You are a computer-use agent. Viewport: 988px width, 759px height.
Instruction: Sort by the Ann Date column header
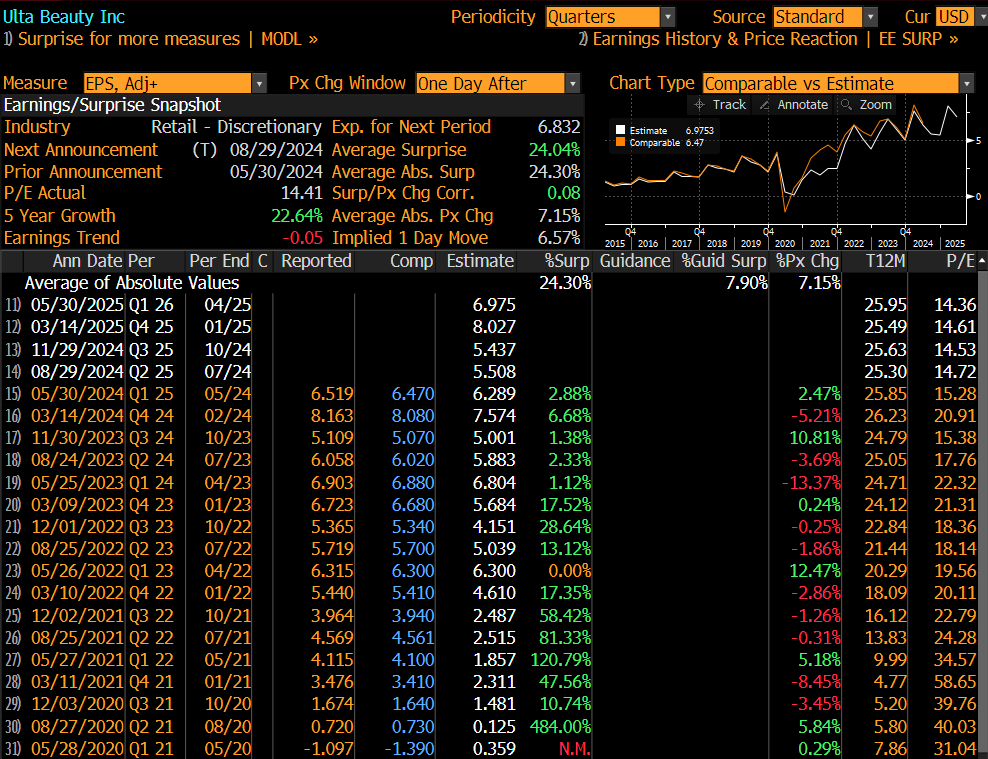[x=89, y=261]
